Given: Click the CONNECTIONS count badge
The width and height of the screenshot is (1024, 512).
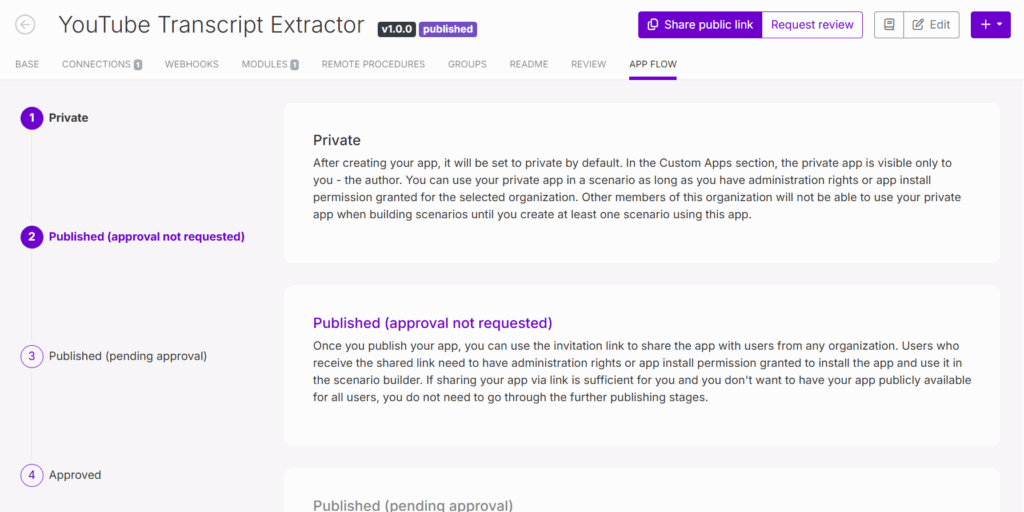Looking at the screenshot, I should click(x=138, y=65).
